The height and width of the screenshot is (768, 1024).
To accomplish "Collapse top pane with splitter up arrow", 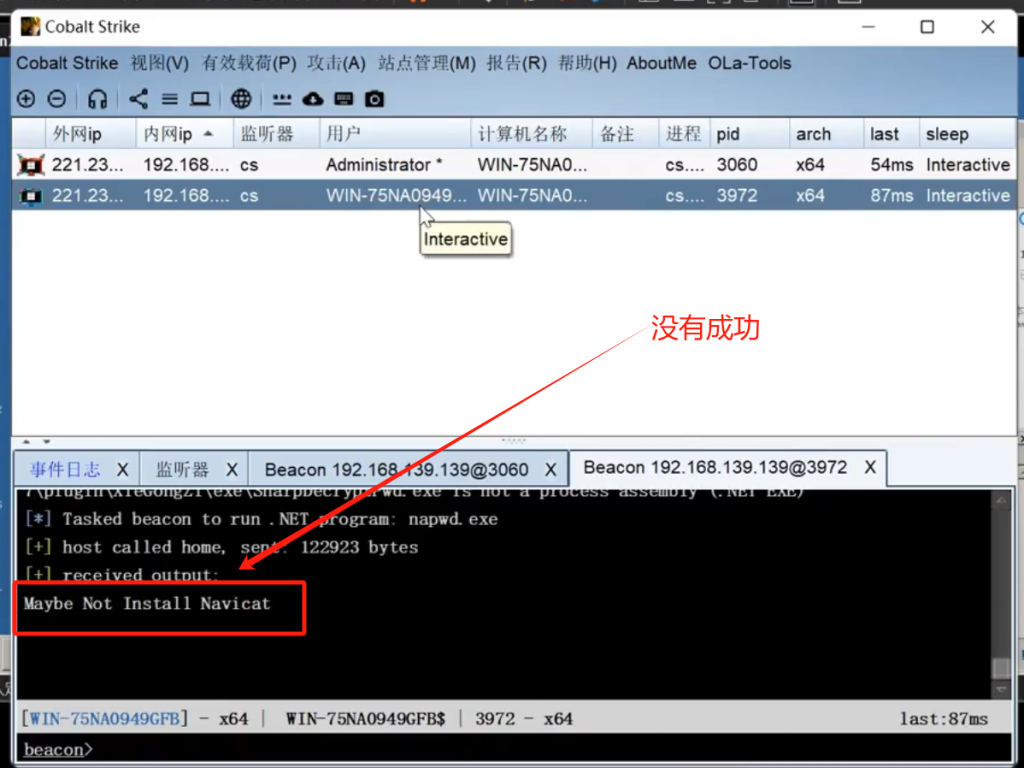I will click(26, 441).
